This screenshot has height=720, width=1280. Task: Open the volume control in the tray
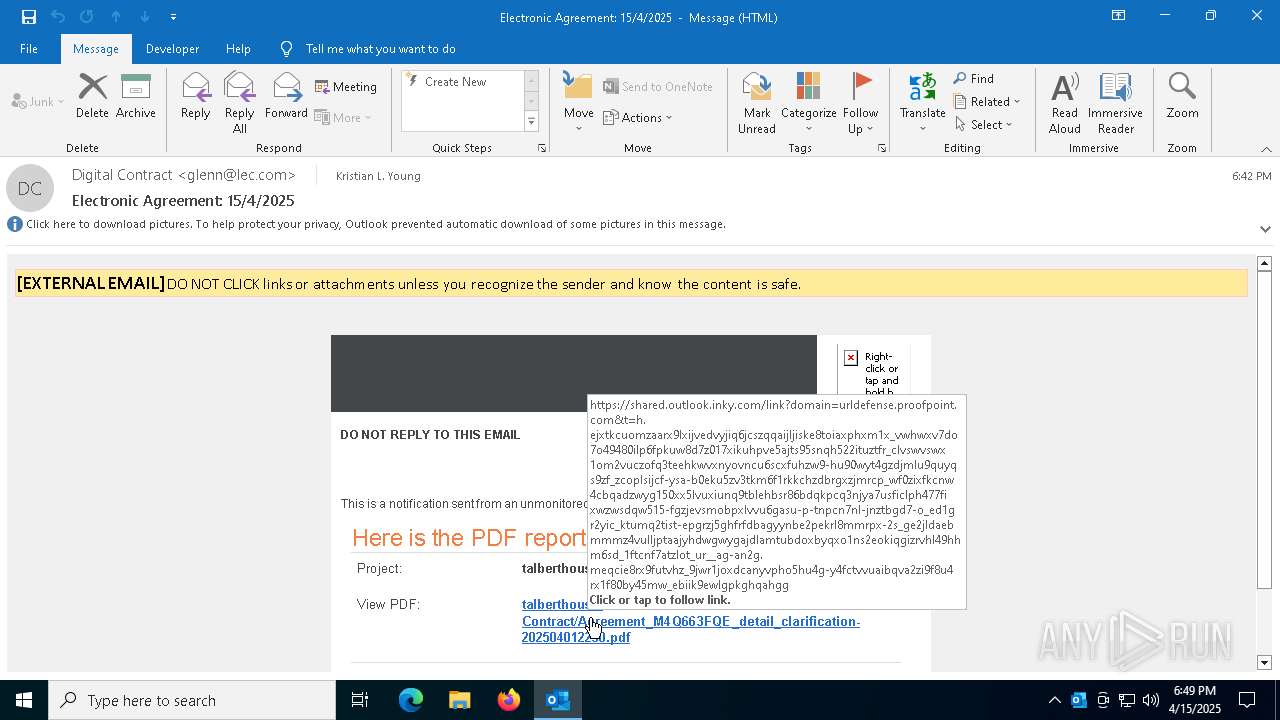(1151, 700)
